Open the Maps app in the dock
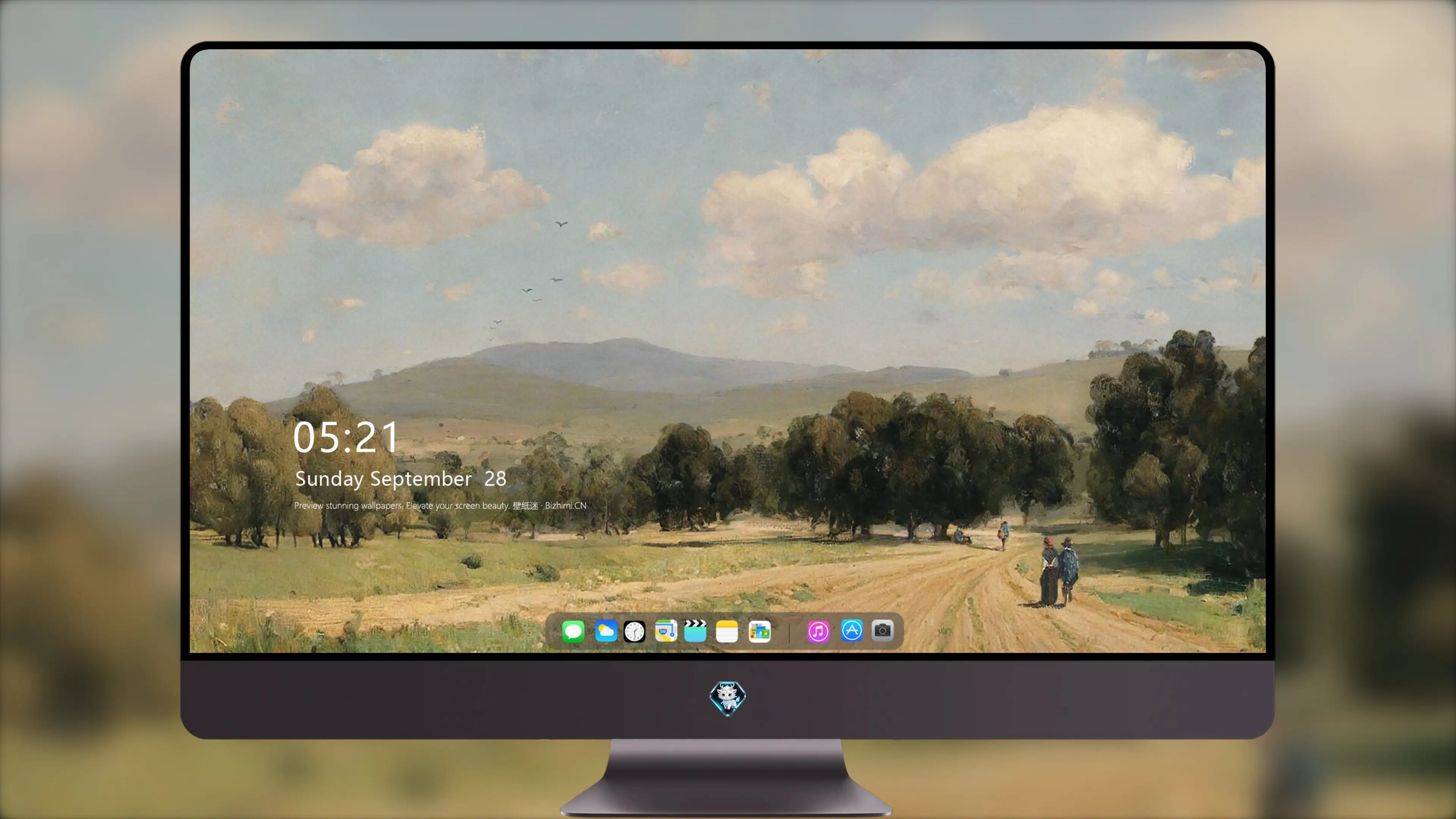The height and width of the screenshot is (819, 1456). [666, 631]
